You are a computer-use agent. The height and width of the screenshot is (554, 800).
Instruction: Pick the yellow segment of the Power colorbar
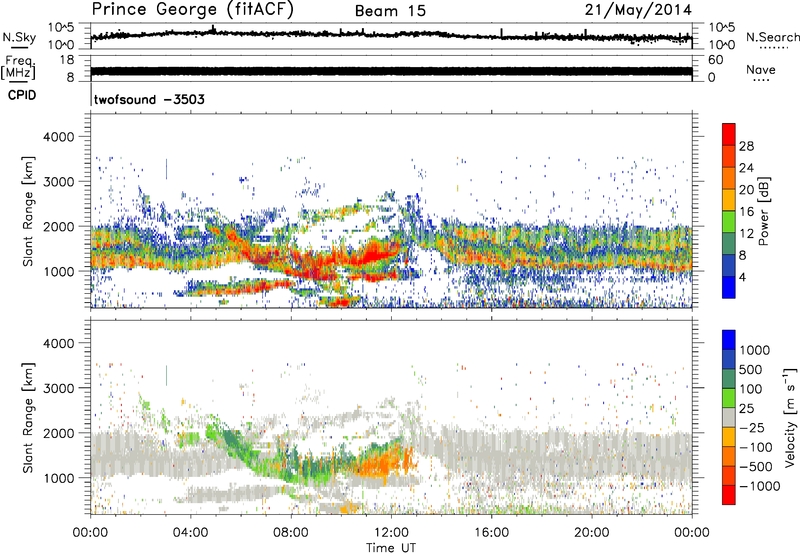(729, 200)
